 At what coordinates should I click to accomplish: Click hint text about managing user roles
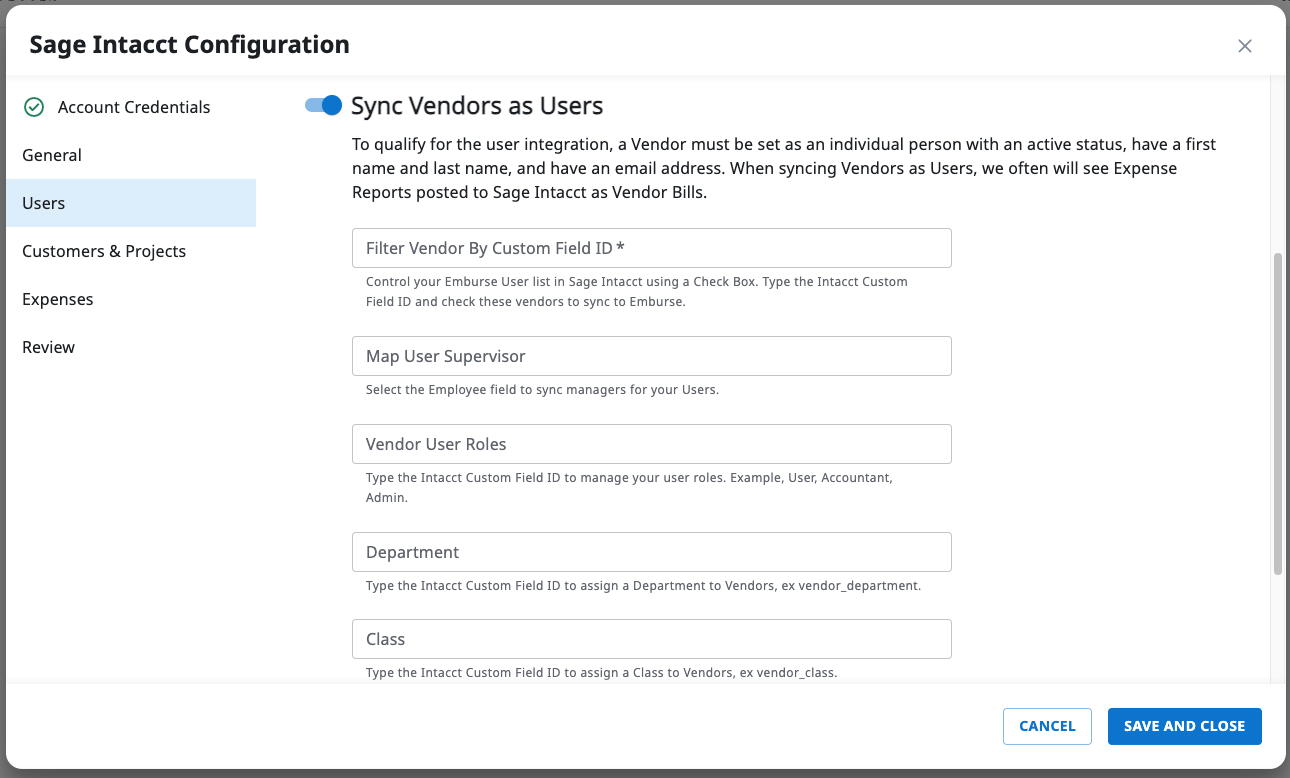pyautogui.click(x=629, y=488)
